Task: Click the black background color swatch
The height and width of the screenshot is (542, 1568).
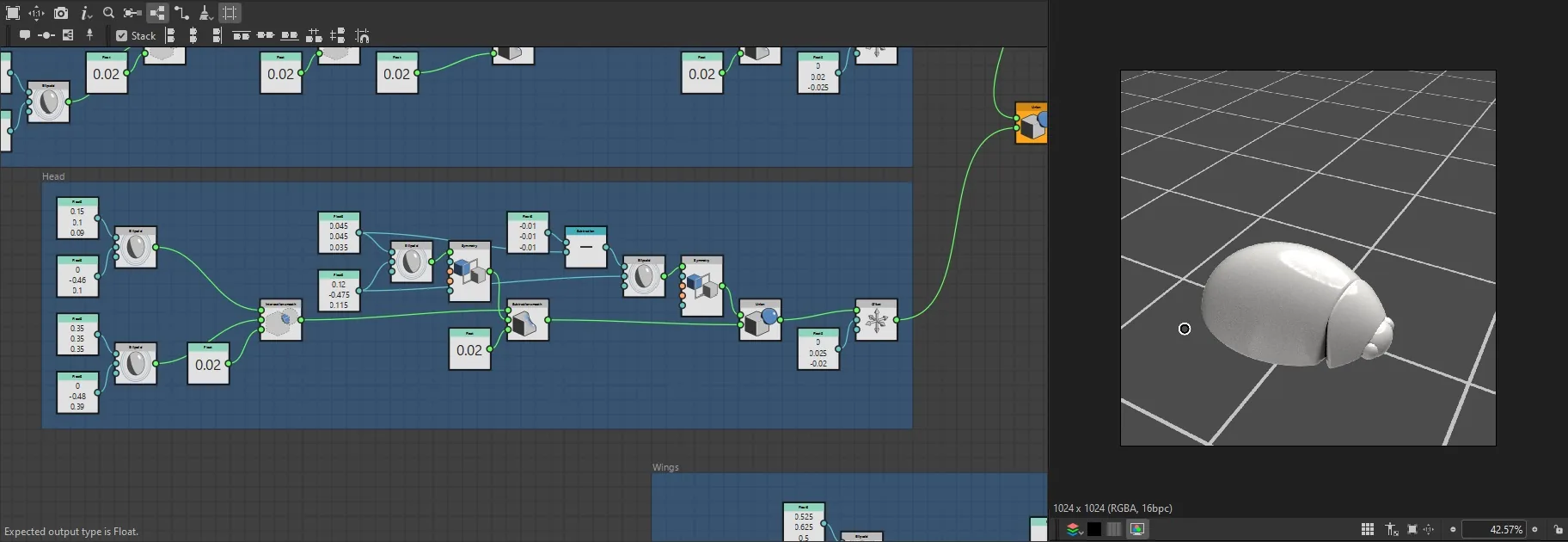Action: pos(1094,529)
